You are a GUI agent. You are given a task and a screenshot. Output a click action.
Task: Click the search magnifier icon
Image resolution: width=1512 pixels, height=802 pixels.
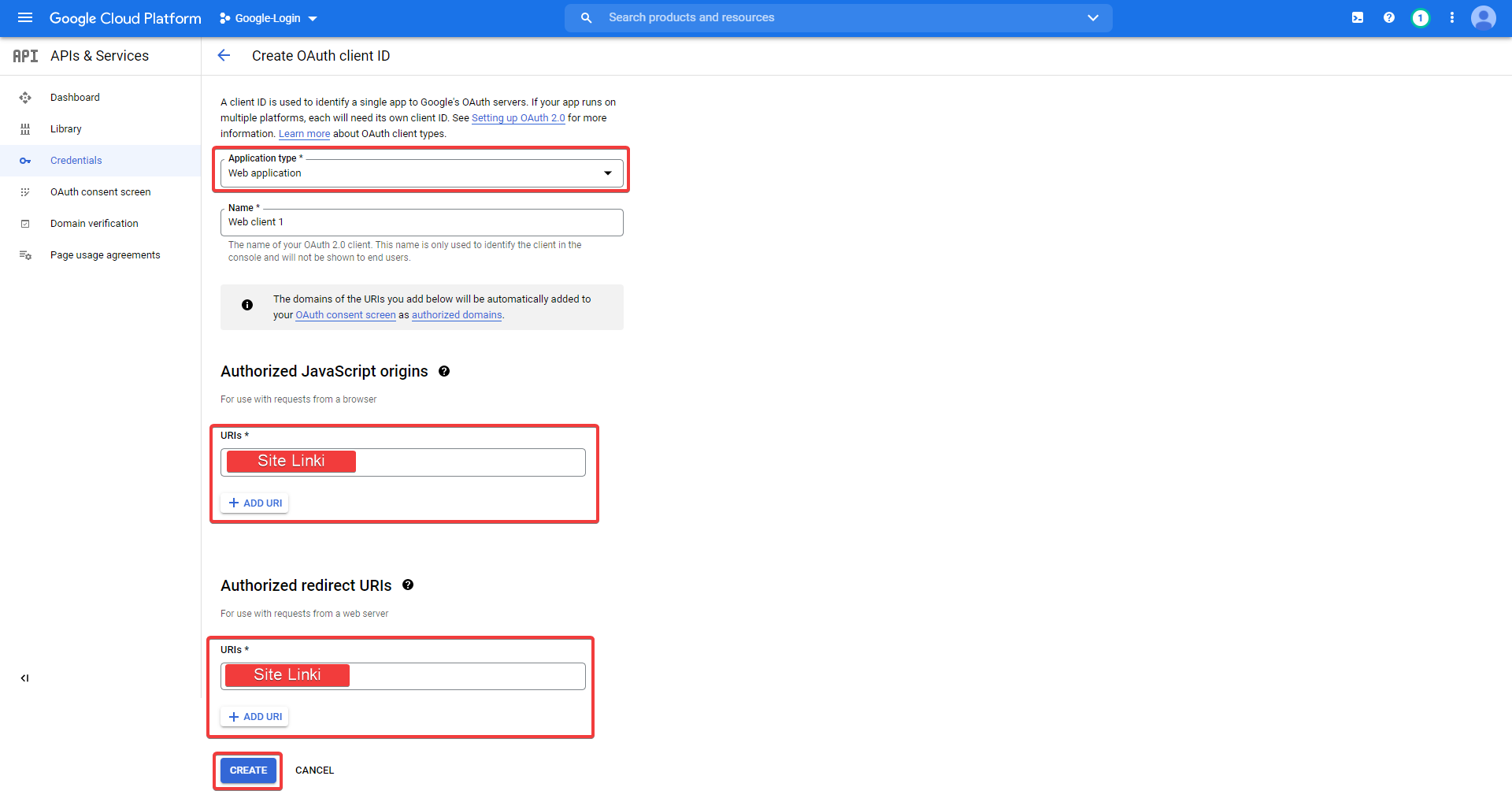point(586,17)
